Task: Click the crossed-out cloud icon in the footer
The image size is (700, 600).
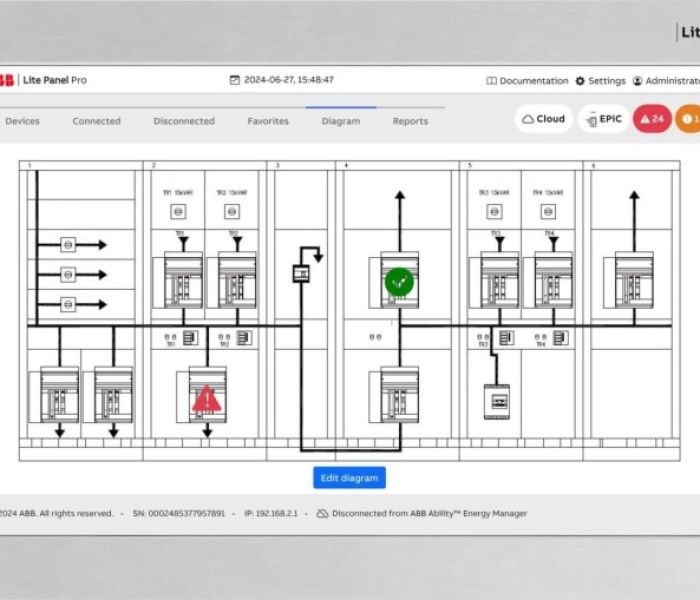Action: 322,514
